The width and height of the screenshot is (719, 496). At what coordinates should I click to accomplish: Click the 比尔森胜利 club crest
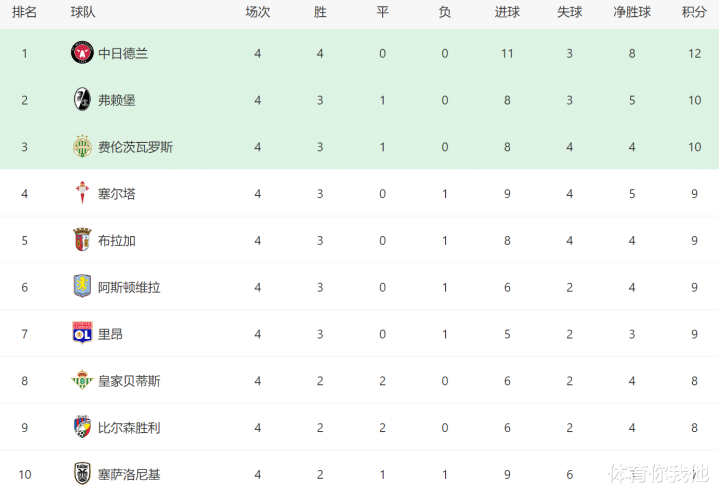pyautogui.click(x=82, y=427)
